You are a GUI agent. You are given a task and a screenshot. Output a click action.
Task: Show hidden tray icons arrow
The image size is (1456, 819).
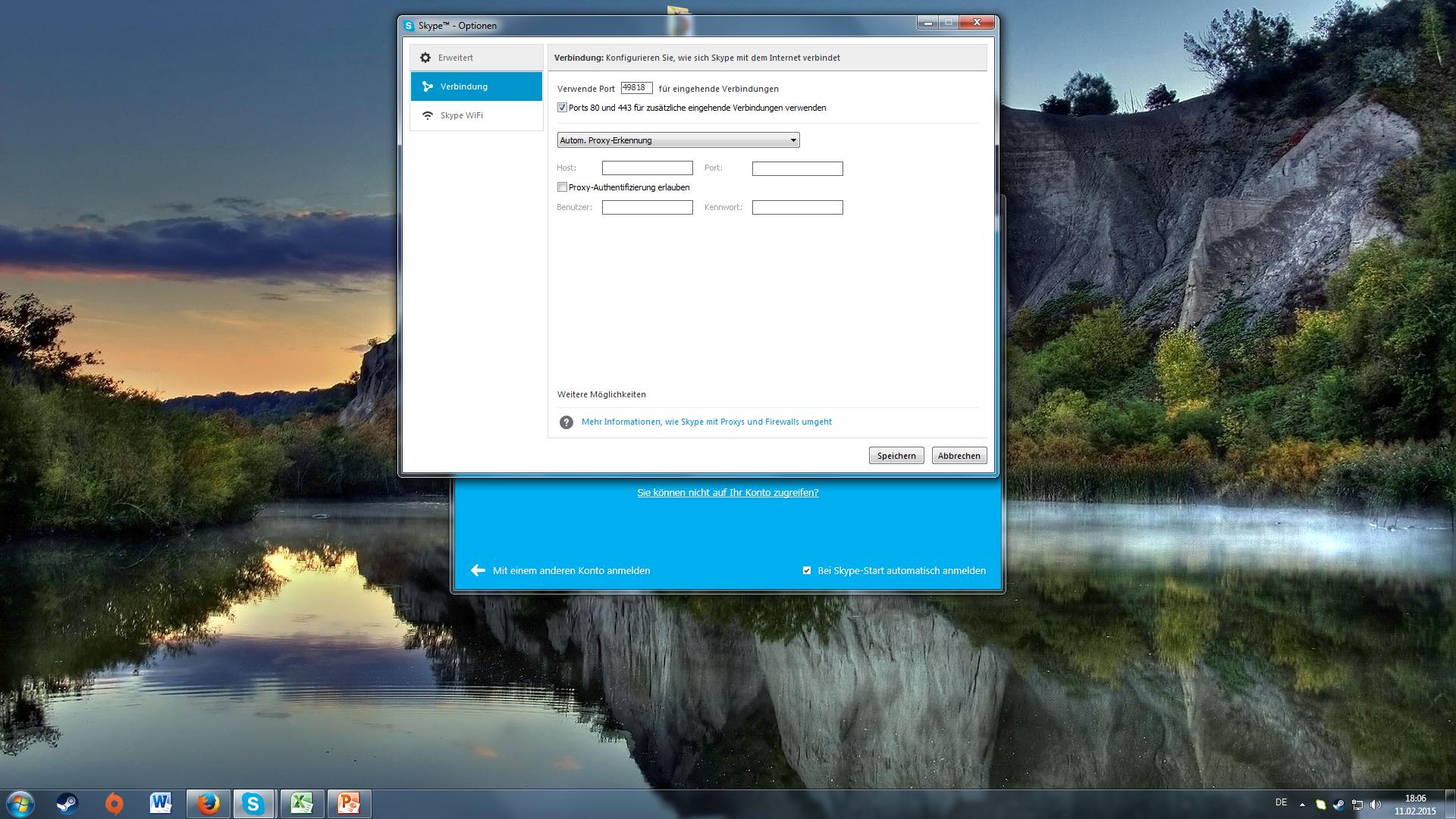coord(1302,805)
